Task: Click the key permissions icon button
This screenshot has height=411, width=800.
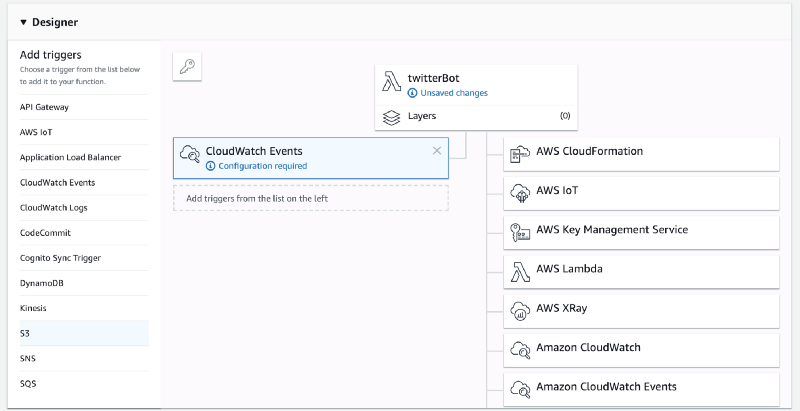Action: point(187,66)
